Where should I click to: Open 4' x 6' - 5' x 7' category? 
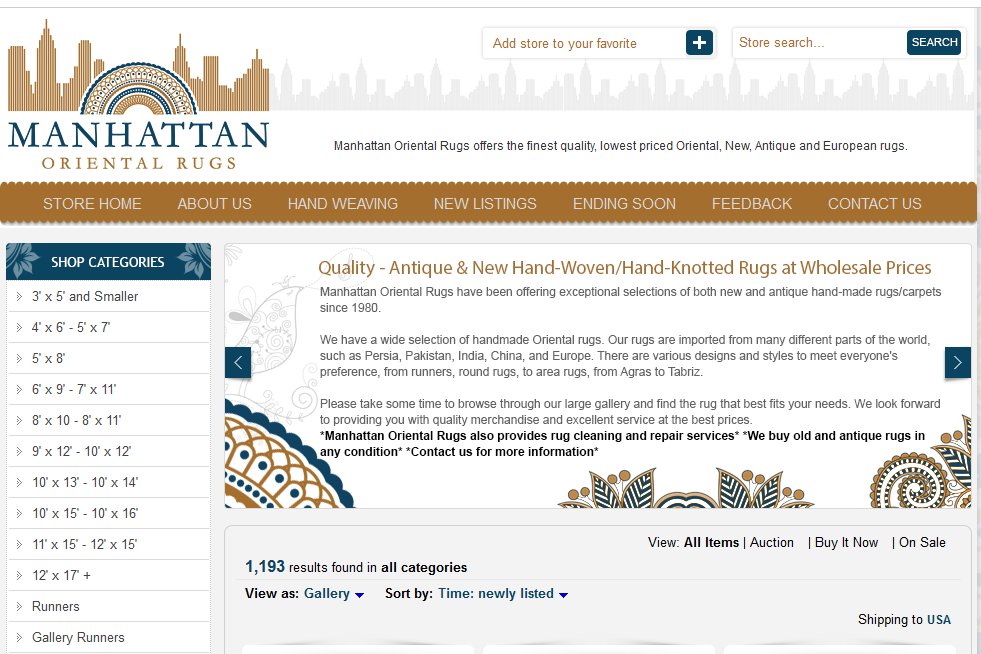tap(71, 327)
